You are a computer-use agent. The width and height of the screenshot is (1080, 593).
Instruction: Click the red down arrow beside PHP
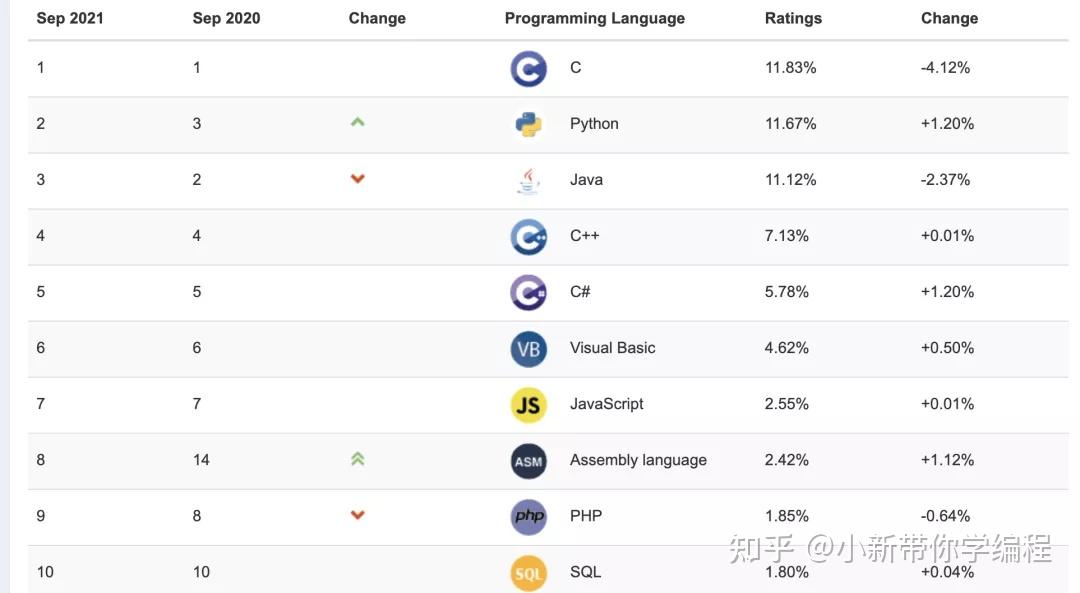click(357, 515)
